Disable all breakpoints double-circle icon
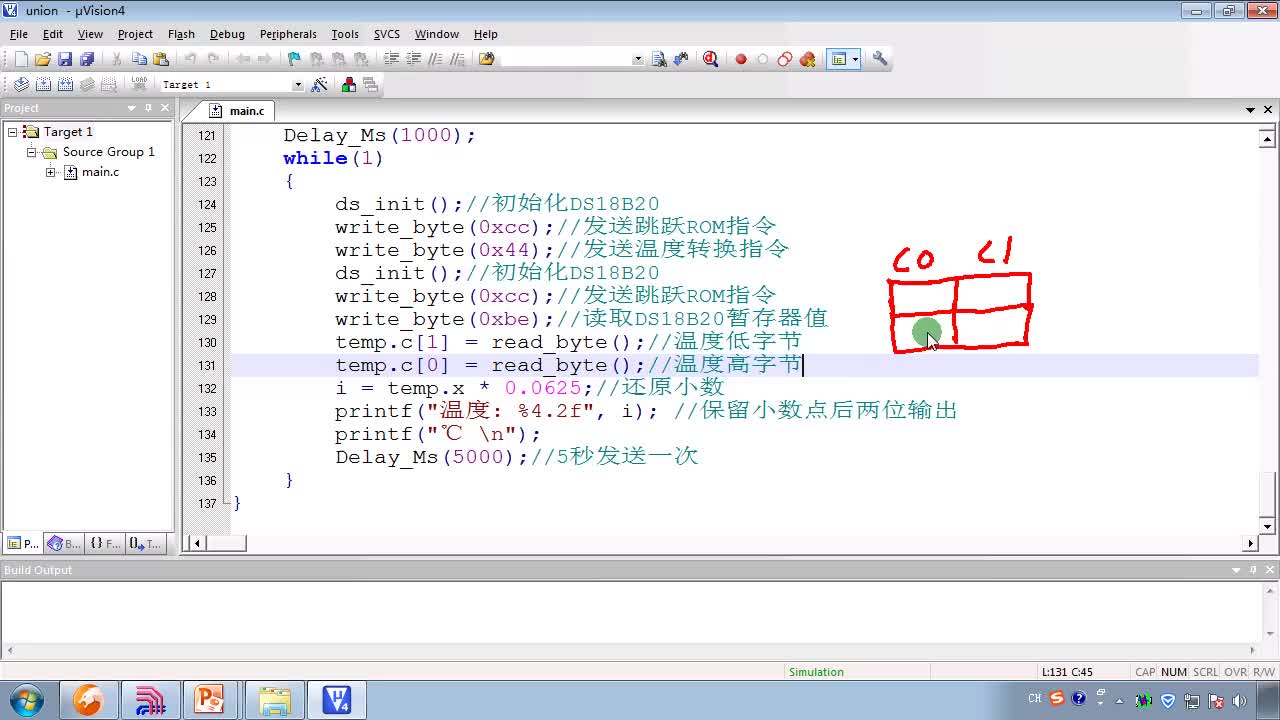The height and width of the screenshot is (720, 1280). pyautogui.click(x=785, y=59)
